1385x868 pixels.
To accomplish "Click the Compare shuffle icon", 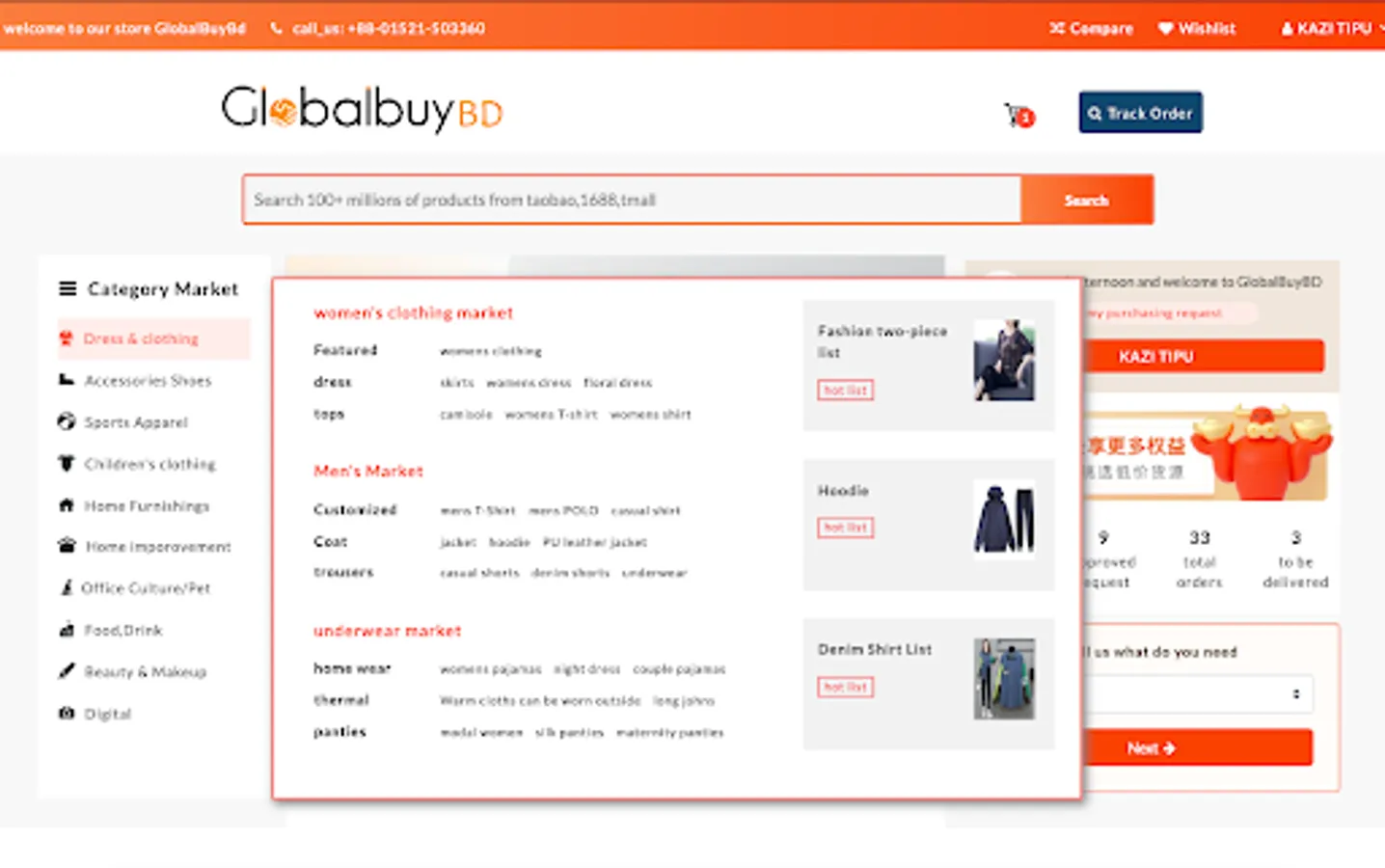I will [1057, 28].
